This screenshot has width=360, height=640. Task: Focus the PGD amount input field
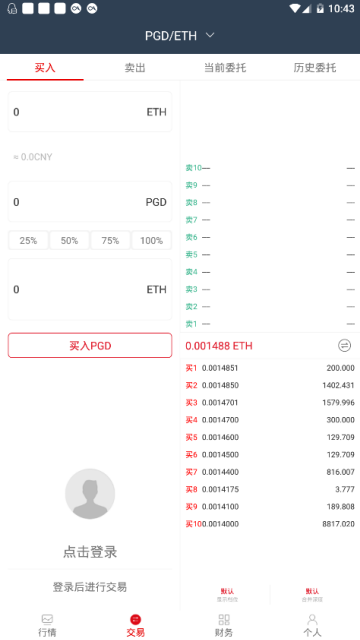(90, 202)
